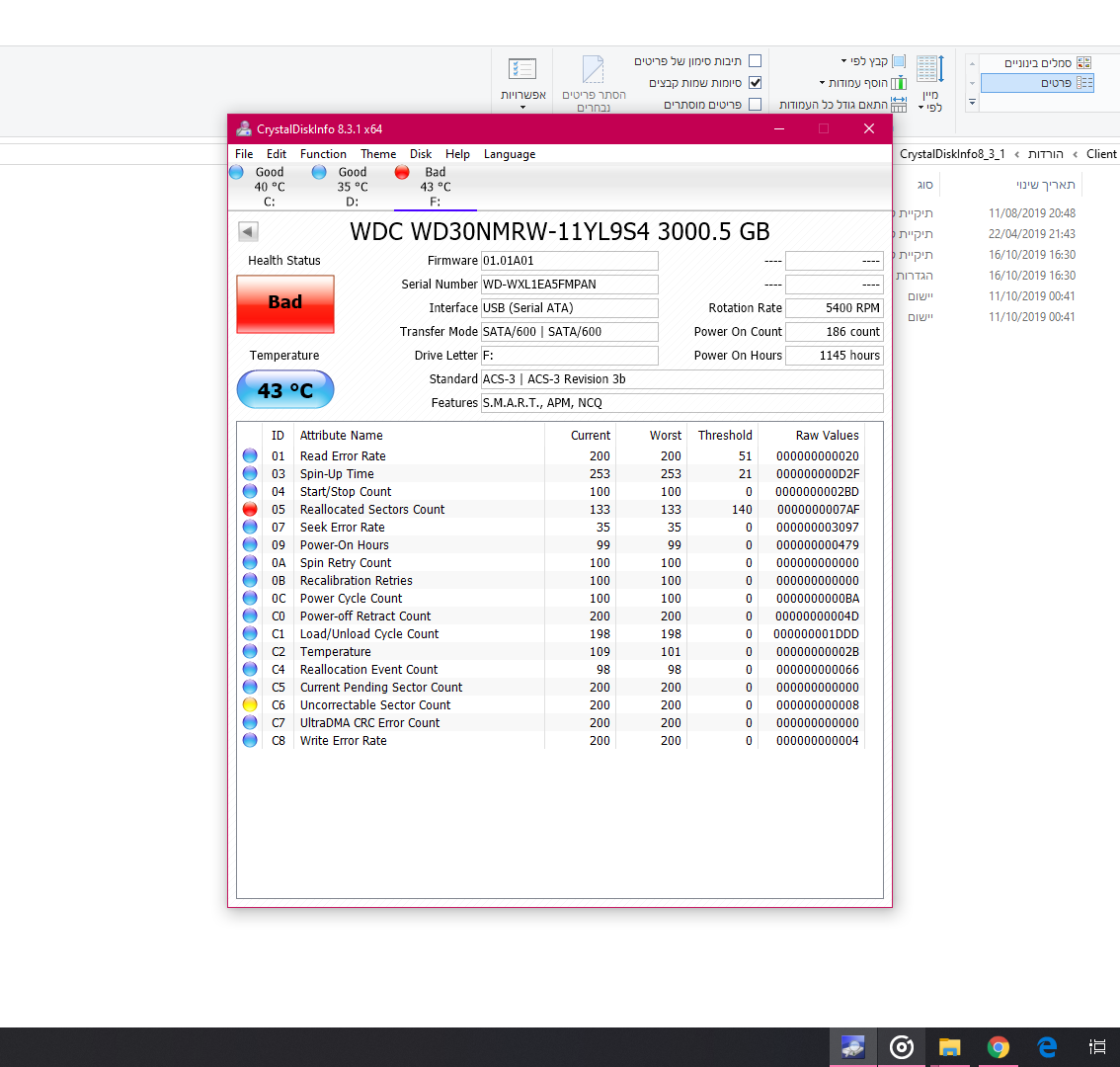Screen dimensions: 1120x1067
Task: Open the Options dropdown in Explorer ribbon
Action: coord(522,82)
